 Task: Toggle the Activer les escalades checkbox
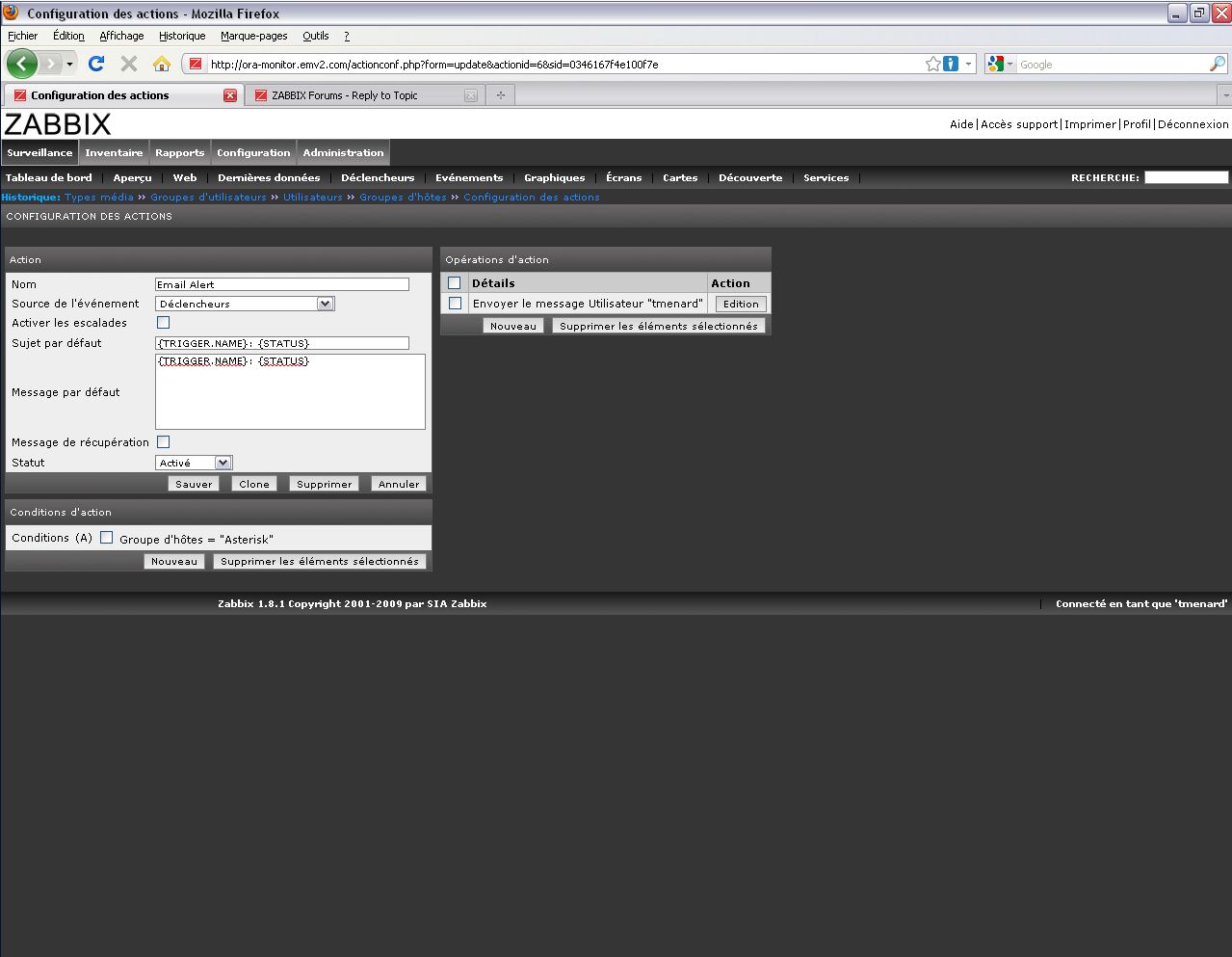pyautogui.click(x=163, y=323)
